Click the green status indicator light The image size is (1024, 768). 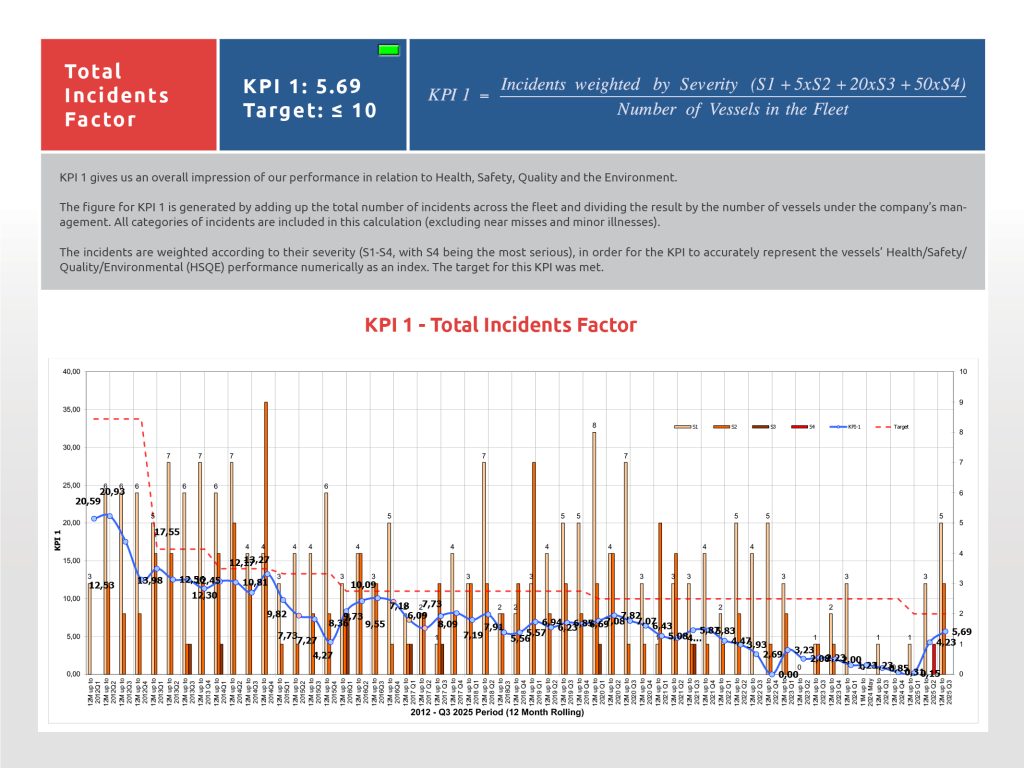pos(388,50)
